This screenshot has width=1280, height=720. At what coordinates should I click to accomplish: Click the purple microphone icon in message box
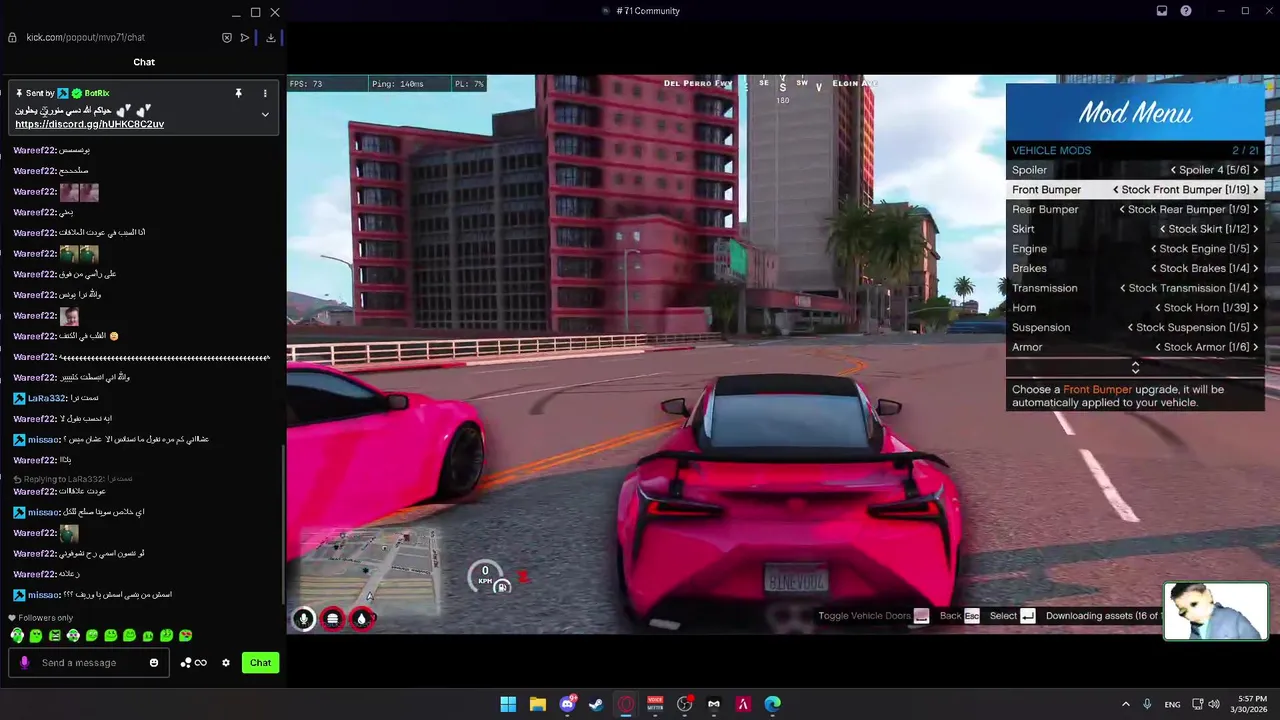[x=25, y=662]
